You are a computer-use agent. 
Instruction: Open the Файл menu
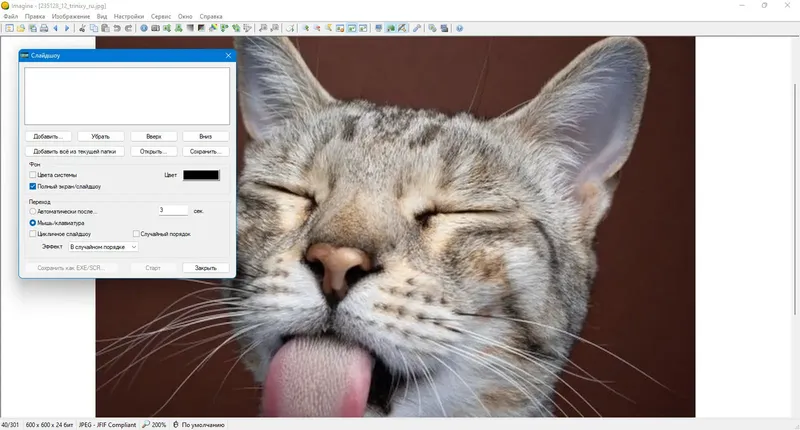(x=10, y=16)
